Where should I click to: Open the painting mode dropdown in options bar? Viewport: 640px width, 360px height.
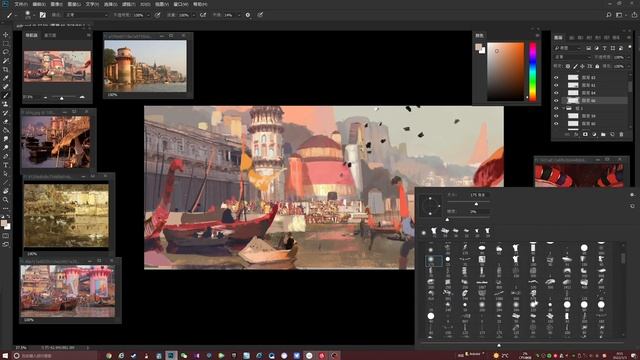click(87, 15)
